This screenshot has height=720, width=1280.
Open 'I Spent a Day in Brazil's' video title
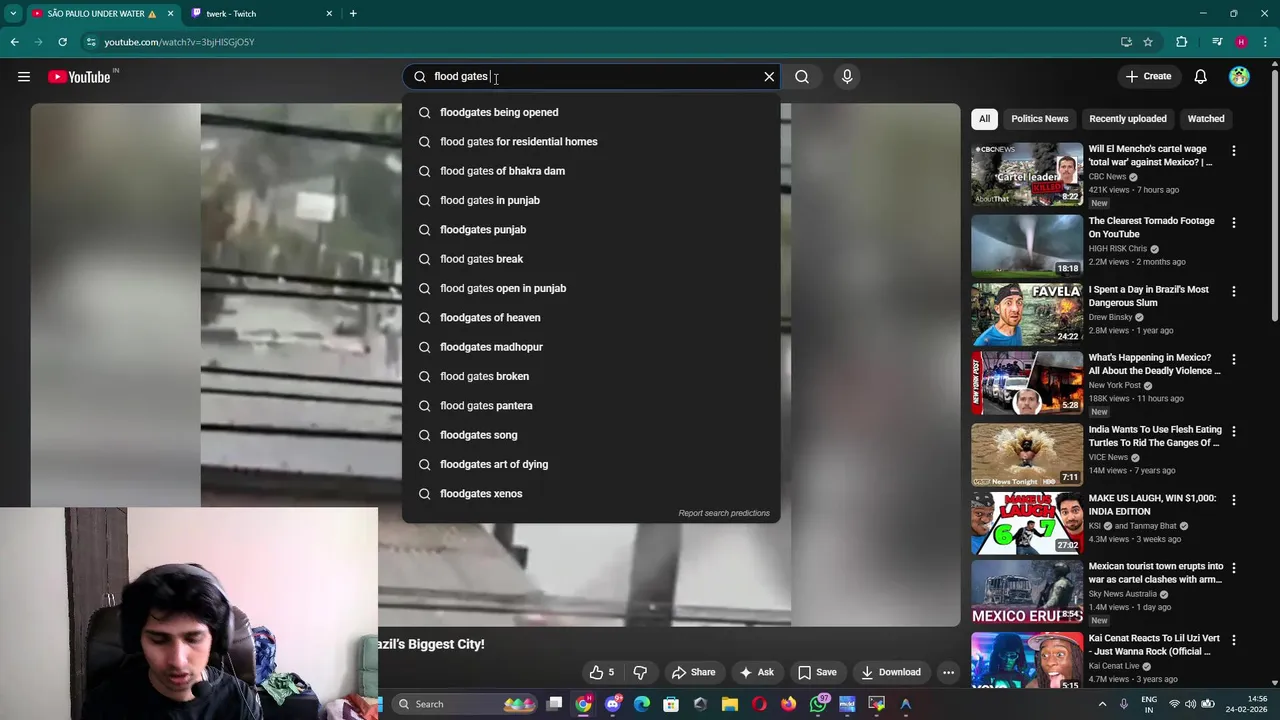pyautogui.click(x=1148, y=296)
